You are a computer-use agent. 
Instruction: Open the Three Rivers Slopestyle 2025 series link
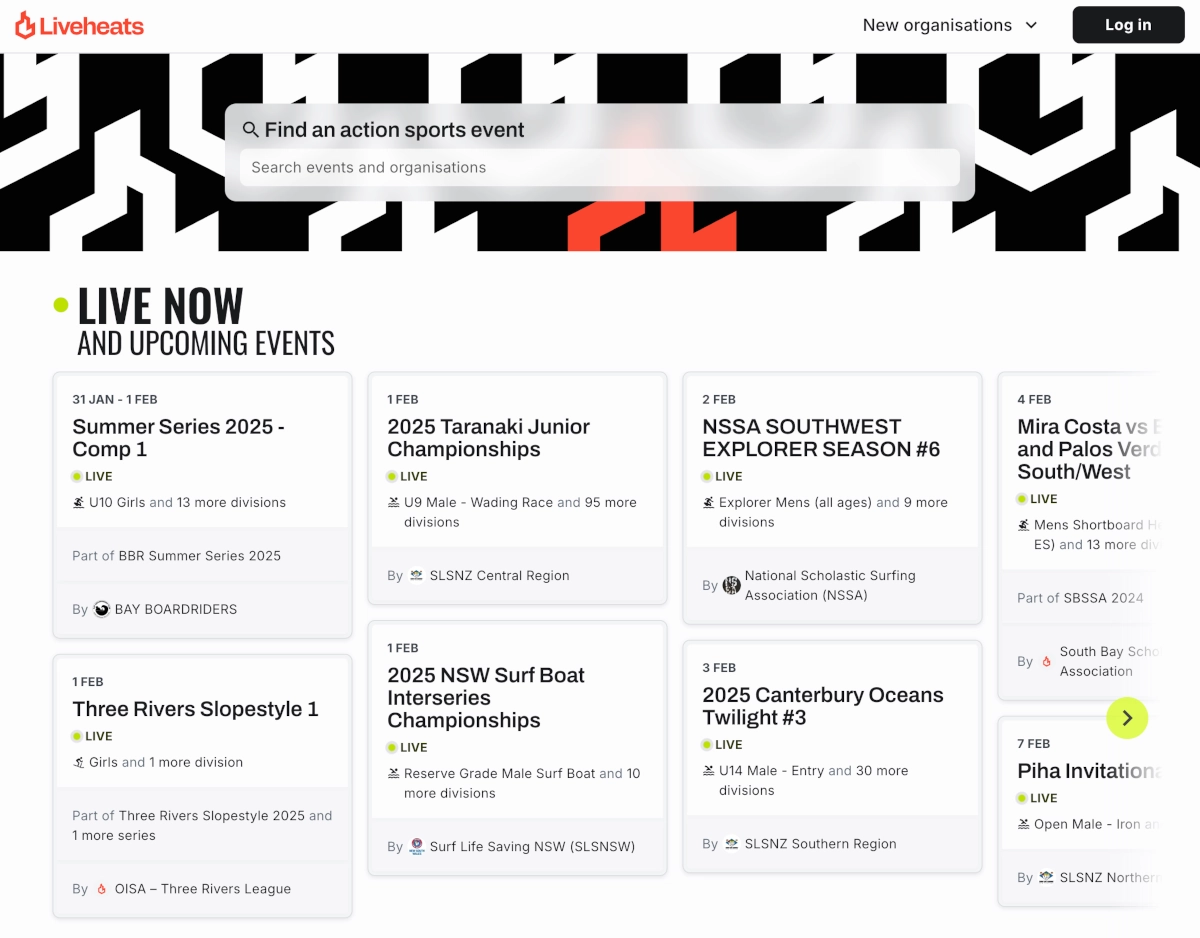point(212,816)
